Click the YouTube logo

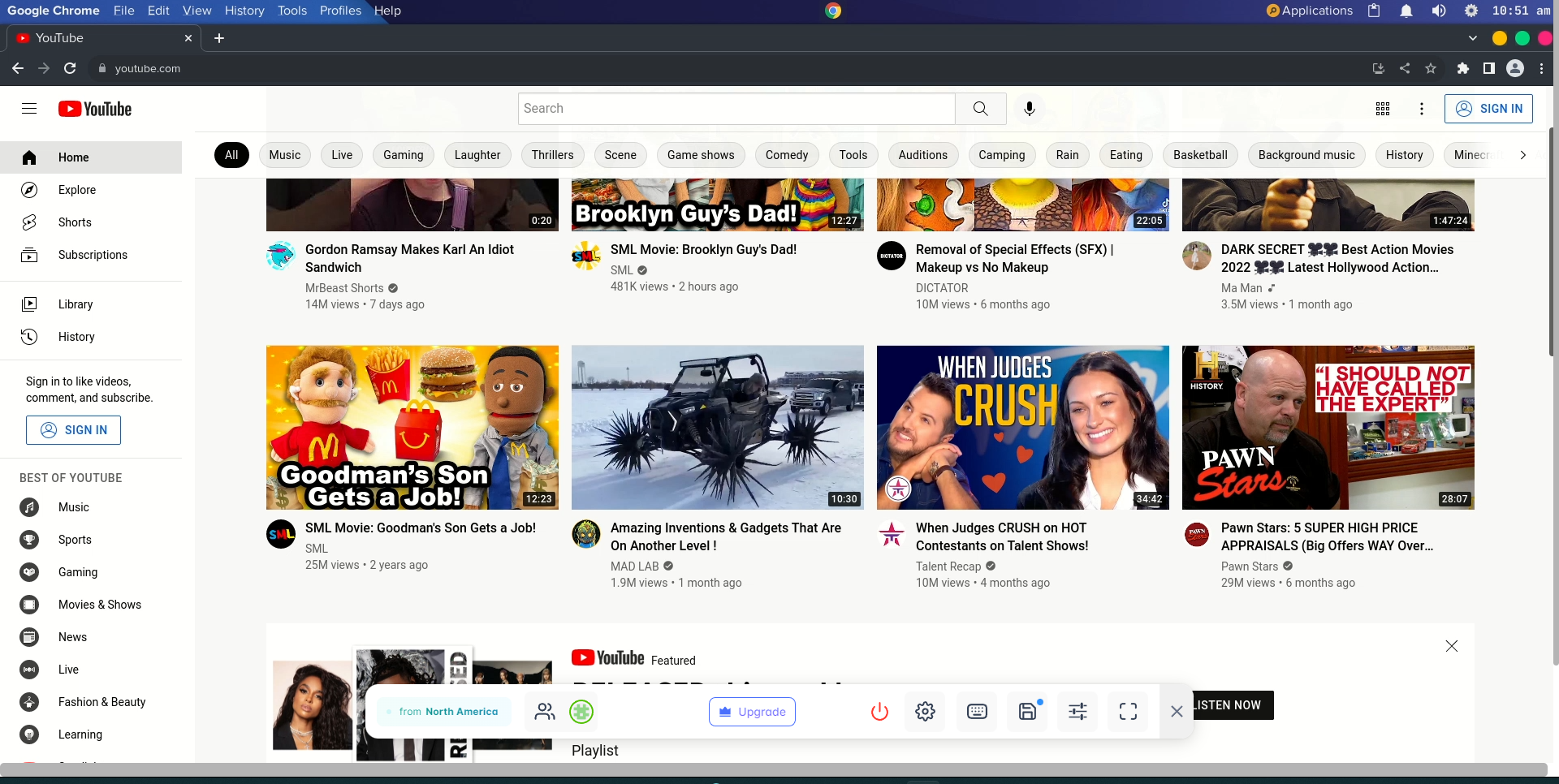tap(95, 109)
